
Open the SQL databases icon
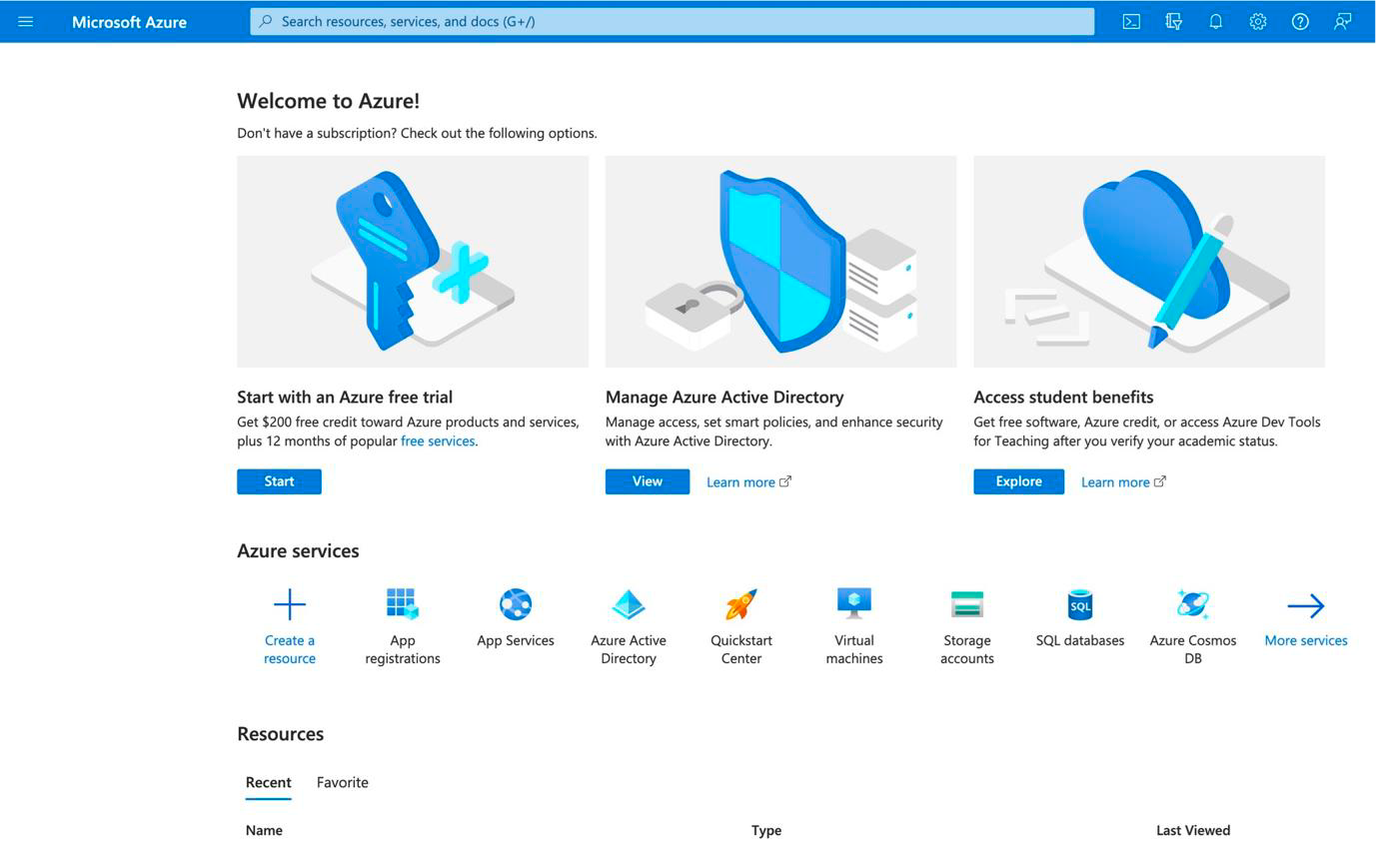tap(1080, 604)
